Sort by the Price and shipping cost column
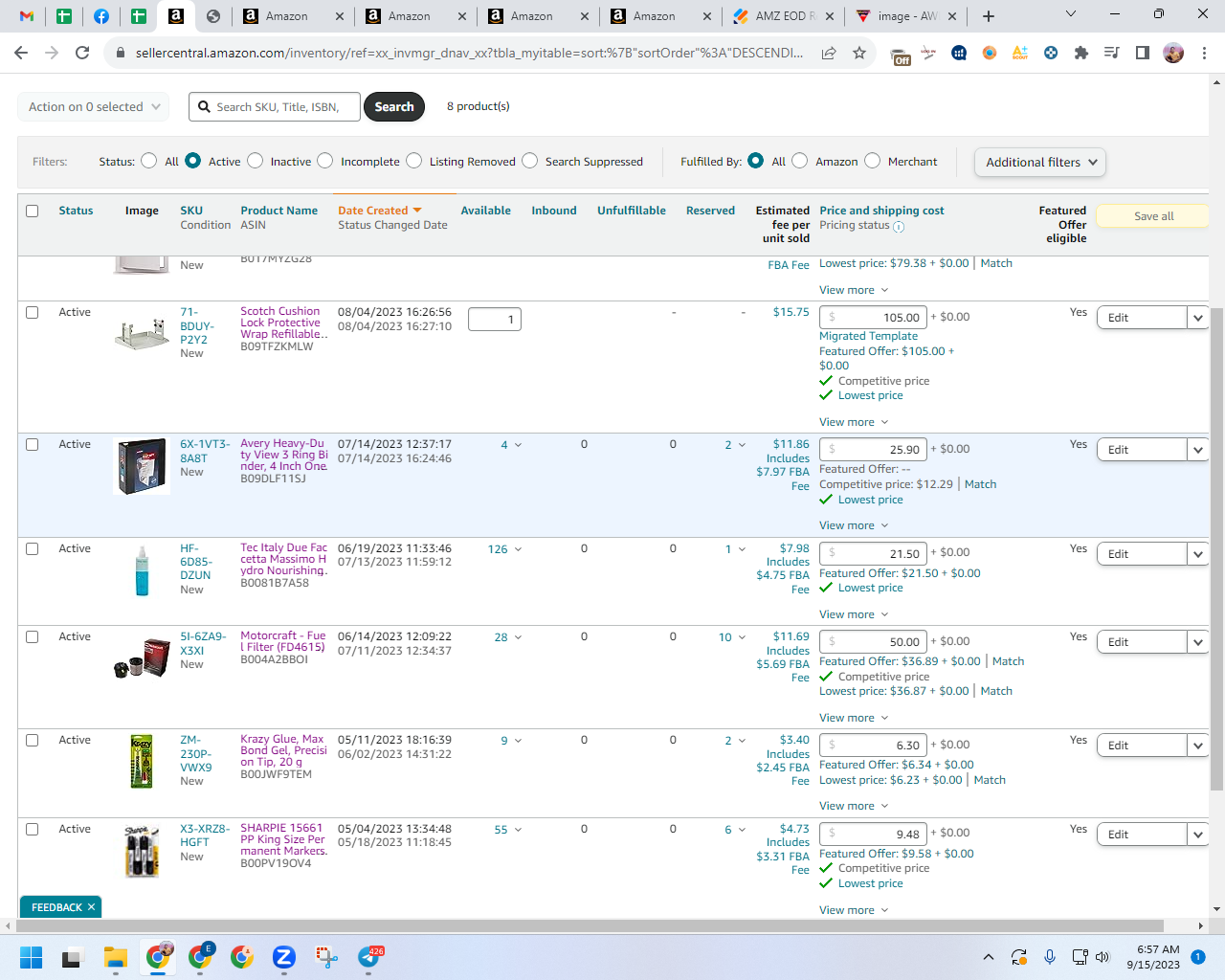The image size is (1225, 980). 881,211
